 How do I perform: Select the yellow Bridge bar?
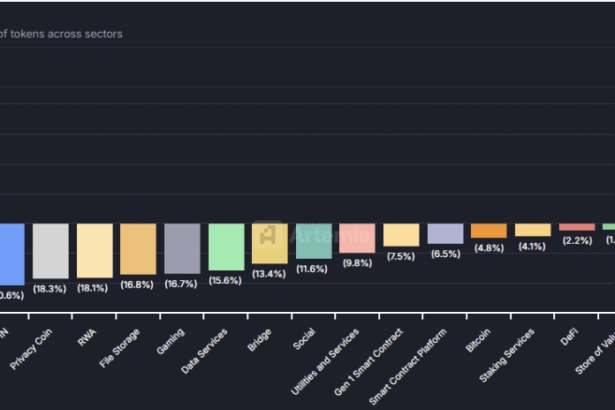pos(270,243)
